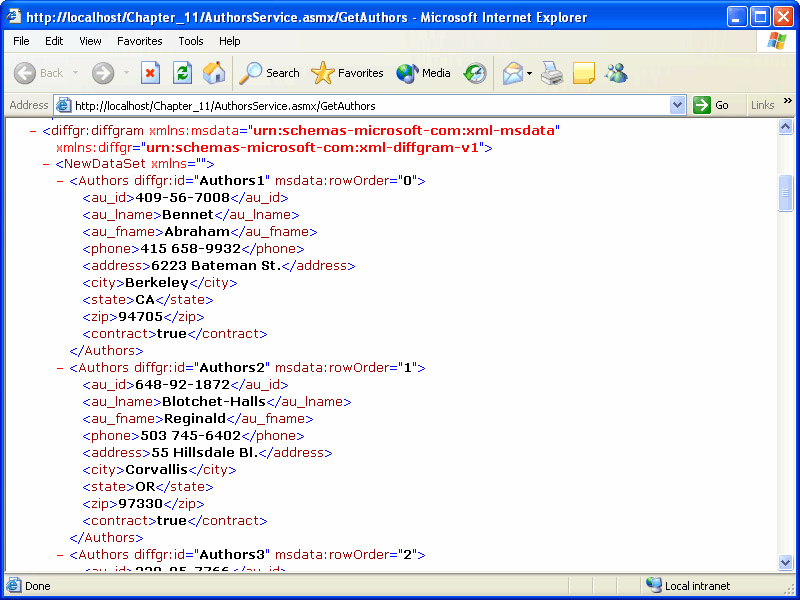Screen dimensions: 800x600
Task: Click the vertical scrollbar down arrow
Action: coord(786,565)
